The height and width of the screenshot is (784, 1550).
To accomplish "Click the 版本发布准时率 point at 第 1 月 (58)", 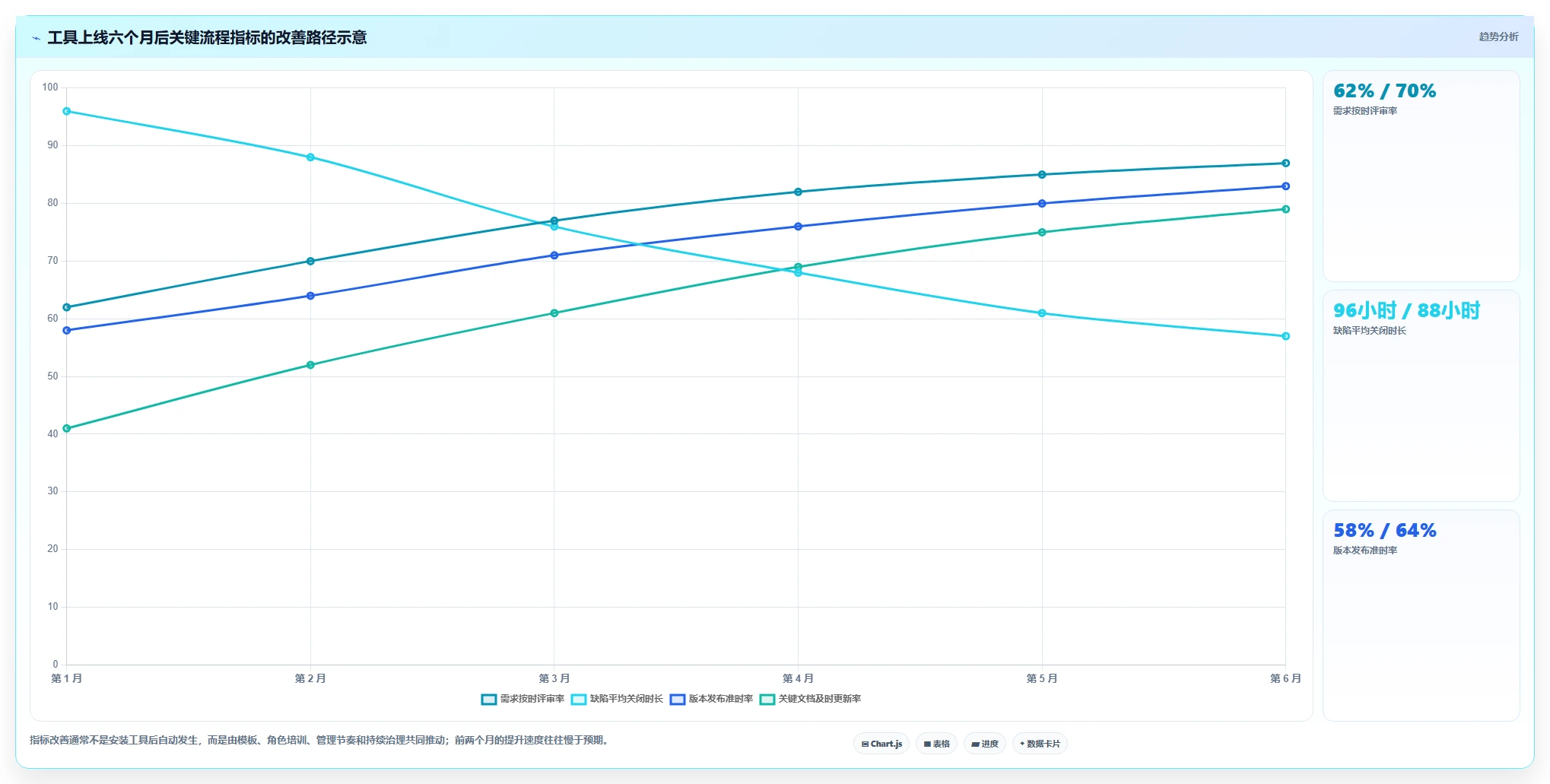I will coord(67,330).
